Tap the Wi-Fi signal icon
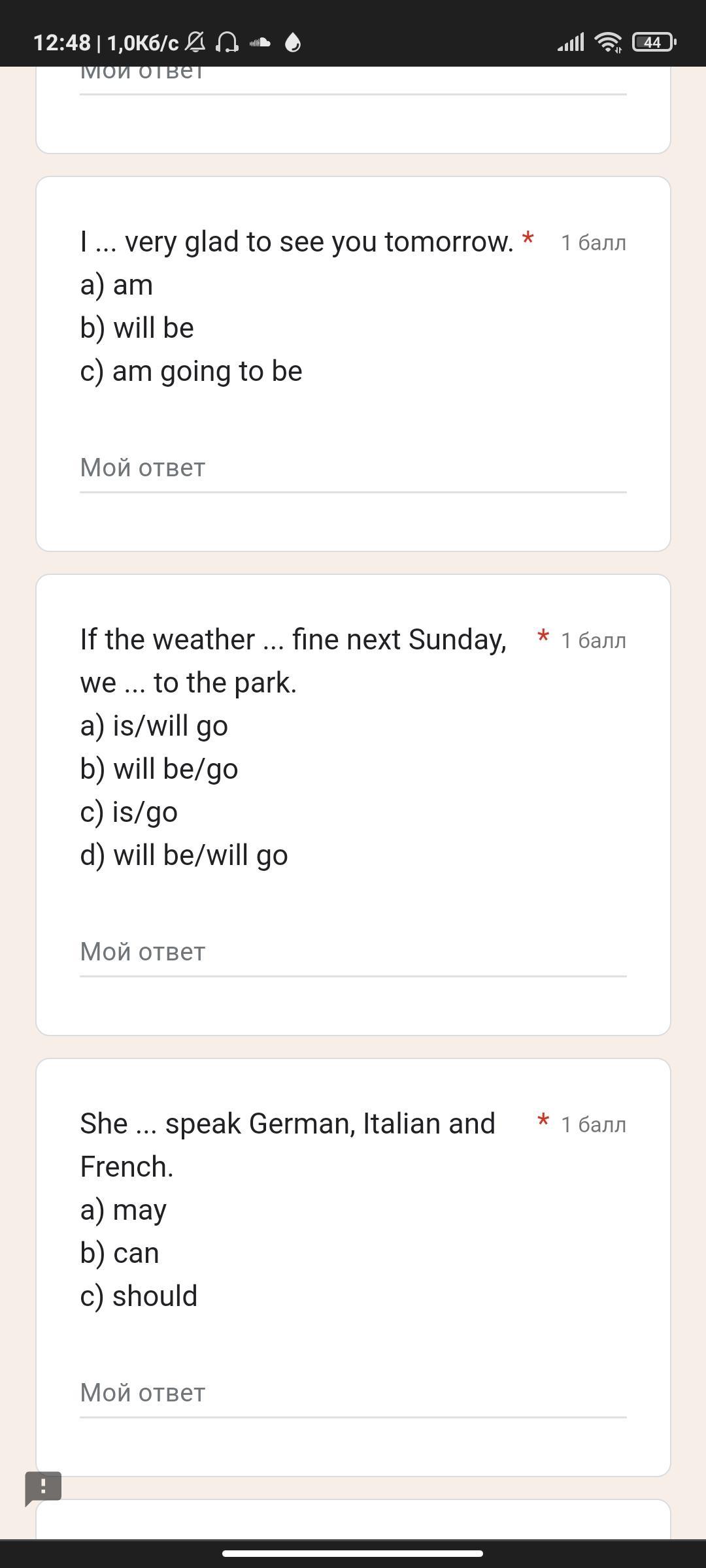The image size is (706, 1568). point(608,42)
